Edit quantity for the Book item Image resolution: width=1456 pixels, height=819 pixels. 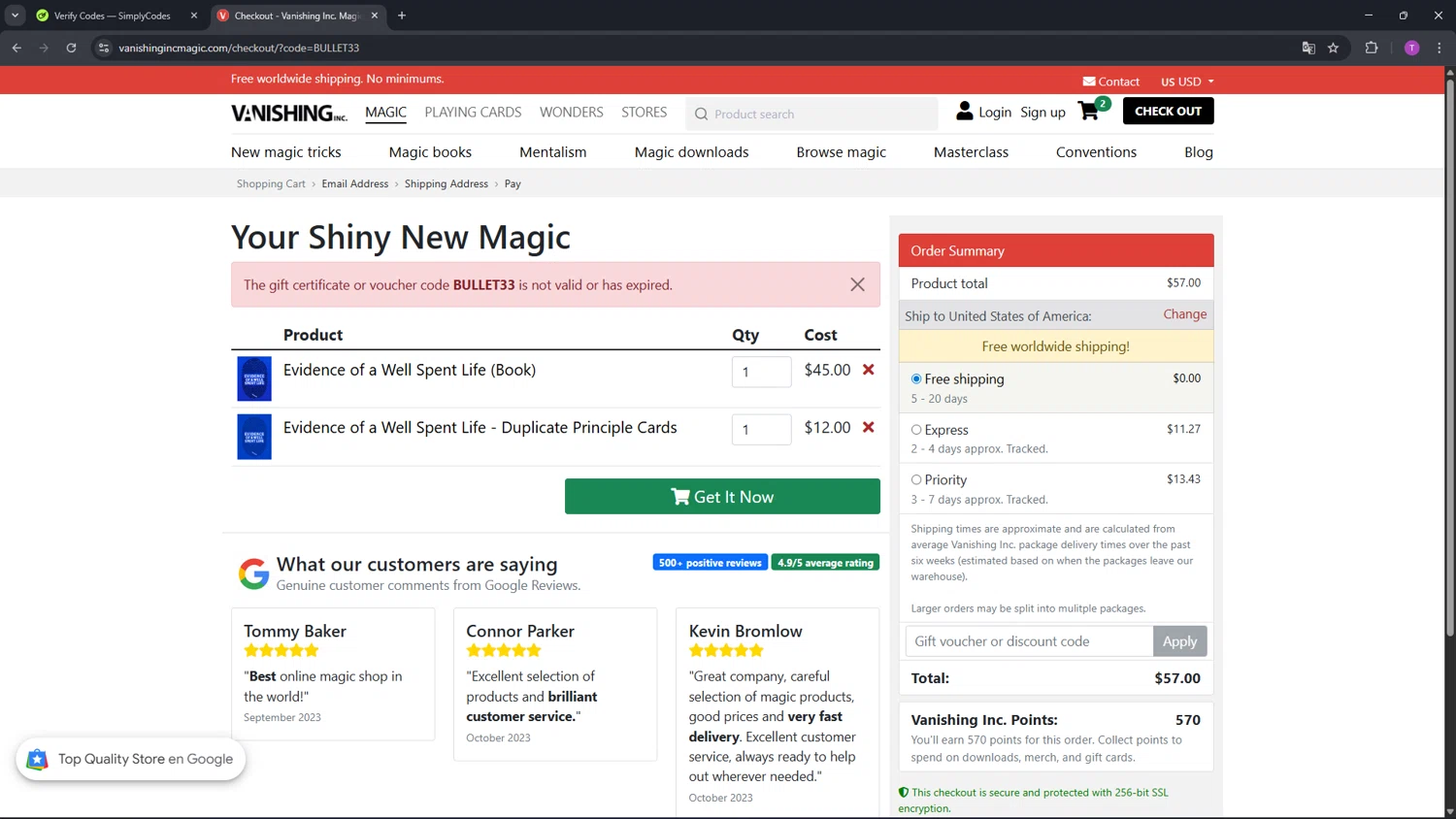point(762,372)
